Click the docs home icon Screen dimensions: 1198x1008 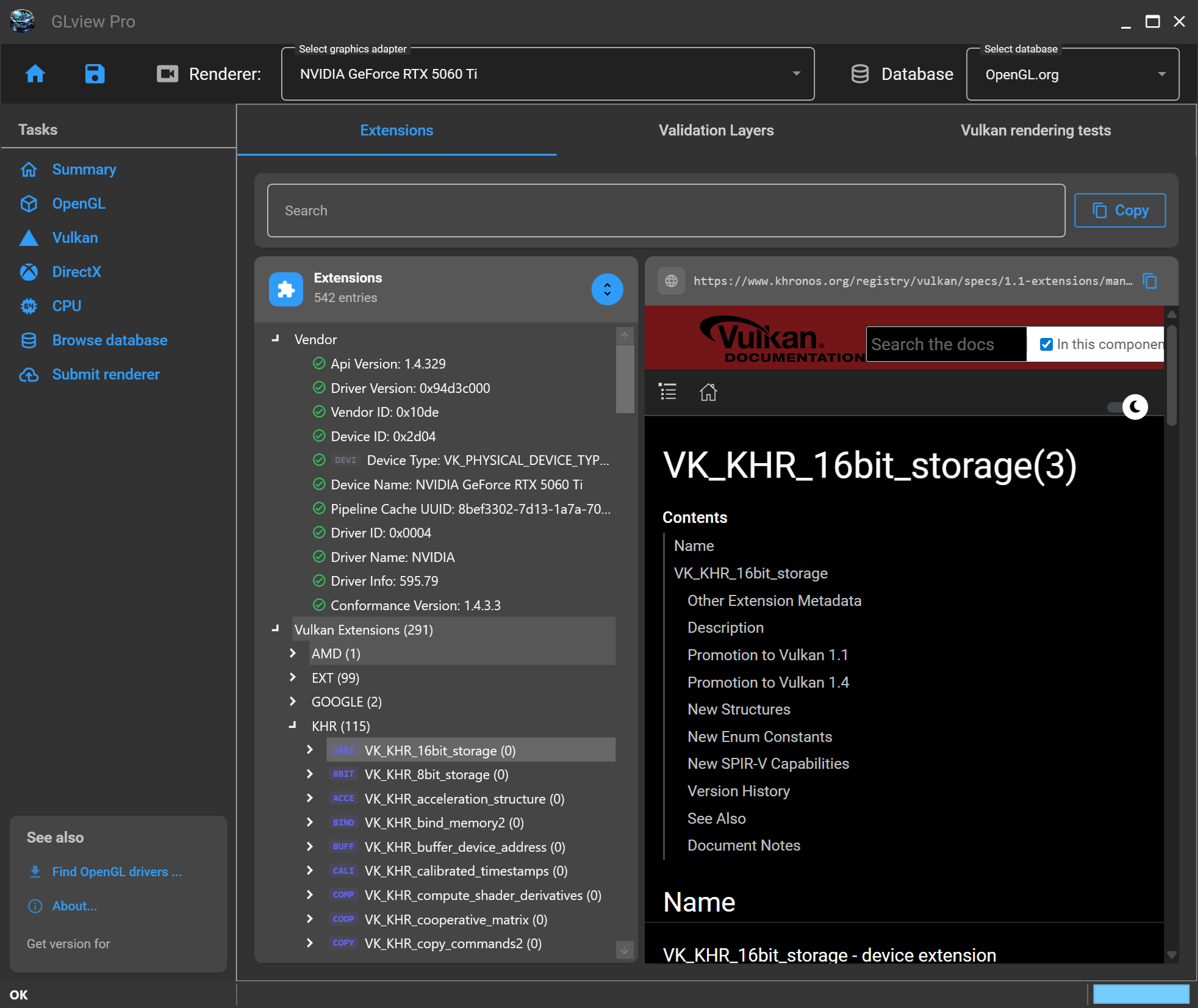click(x=708, y=391)
